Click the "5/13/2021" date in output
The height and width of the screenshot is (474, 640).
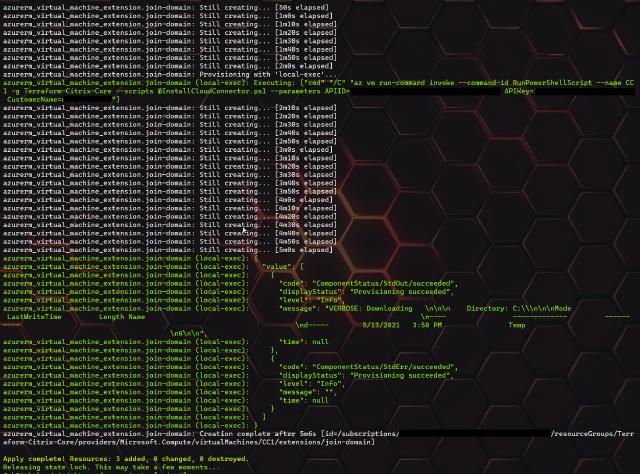(x=381, y=325)
